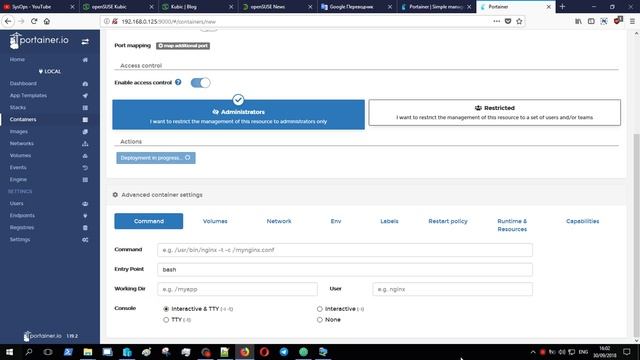Viewport: 640px width, 360px height.
Task: Click the Images clone icon
Action: (85, 132)
